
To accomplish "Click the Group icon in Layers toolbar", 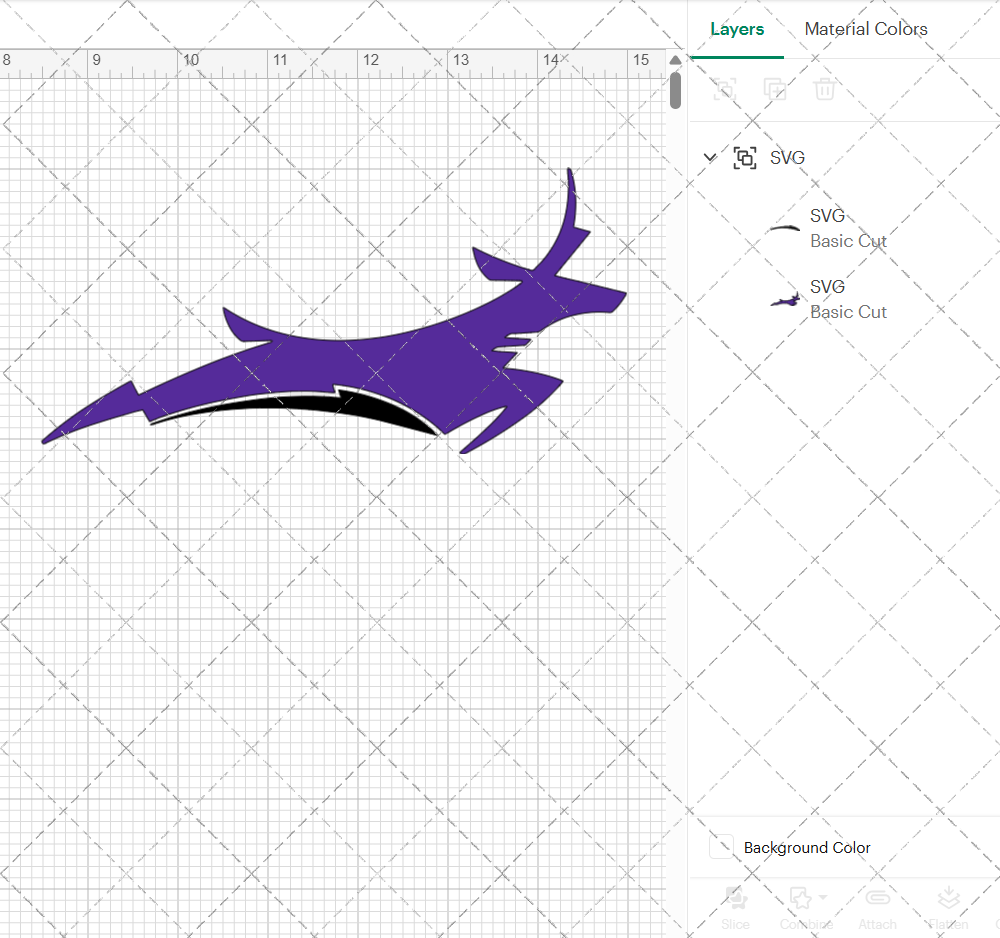I will pos(724,89).
